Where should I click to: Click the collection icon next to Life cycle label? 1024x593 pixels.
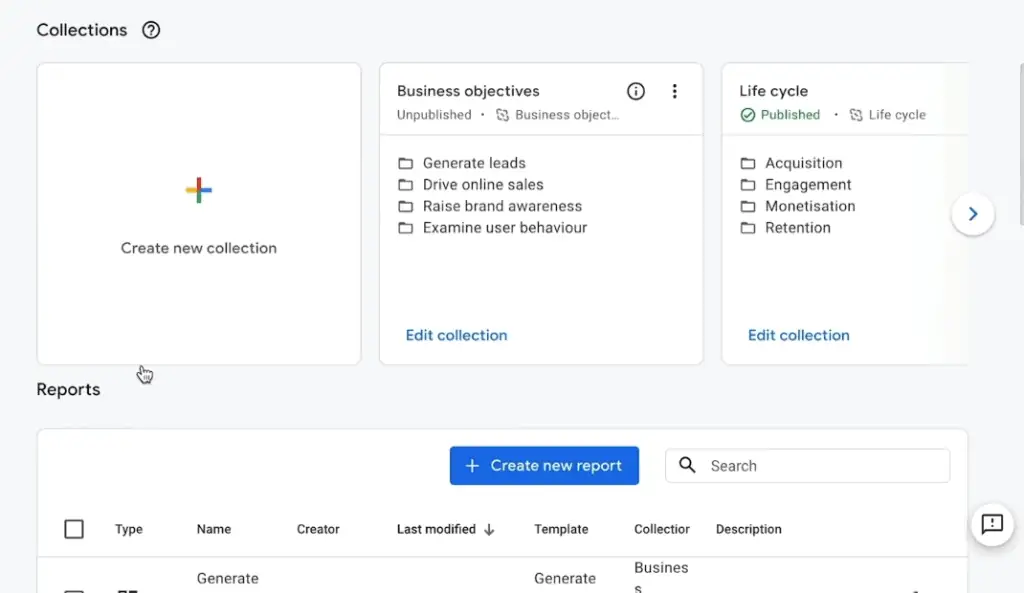tap(855, 114)
